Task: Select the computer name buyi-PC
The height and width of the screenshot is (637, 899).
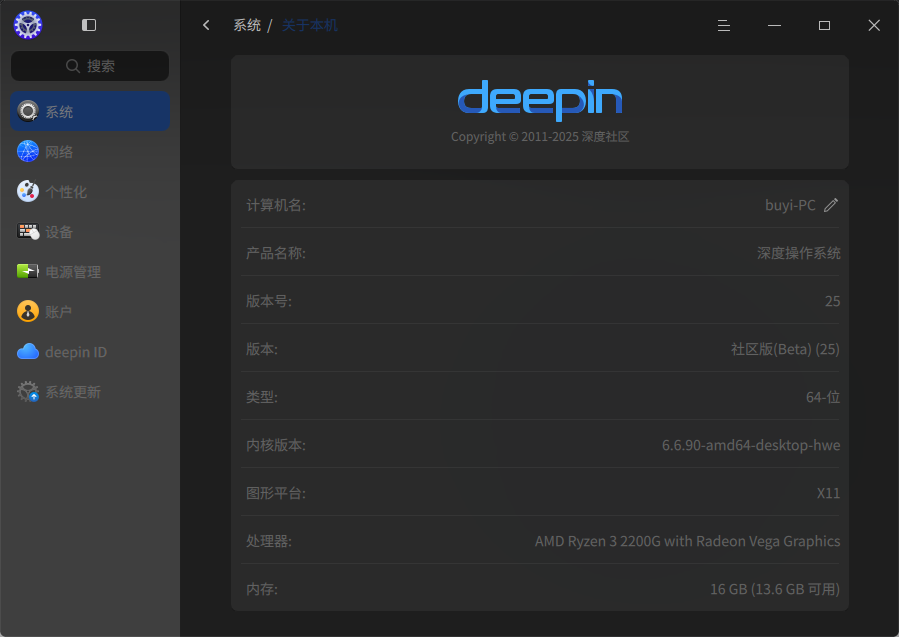Action: pyautogui.click(x=790, y=205)
